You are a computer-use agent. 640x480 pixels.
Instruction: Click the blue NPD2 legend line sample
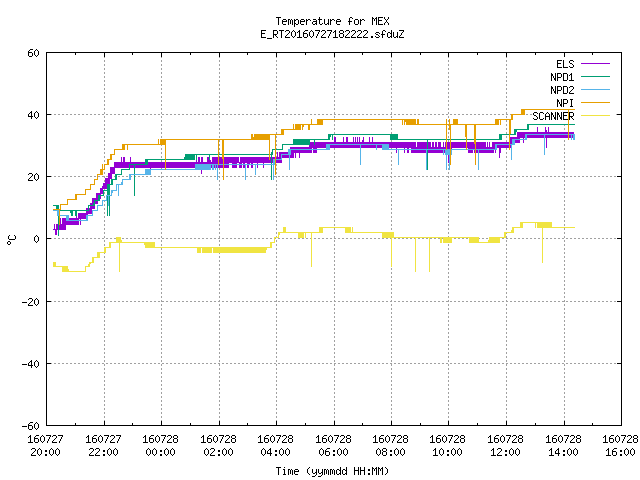pos(595,89)
